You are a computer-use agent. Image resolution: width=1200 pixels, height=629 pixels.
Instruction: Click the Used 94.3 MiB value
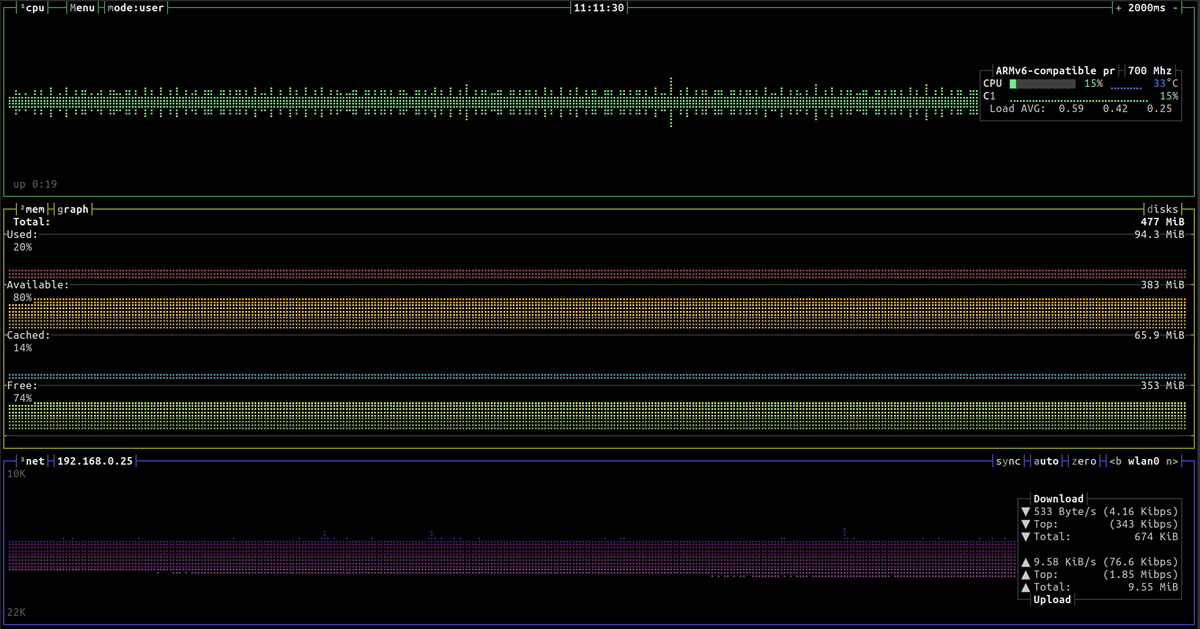click(1159, 235)
